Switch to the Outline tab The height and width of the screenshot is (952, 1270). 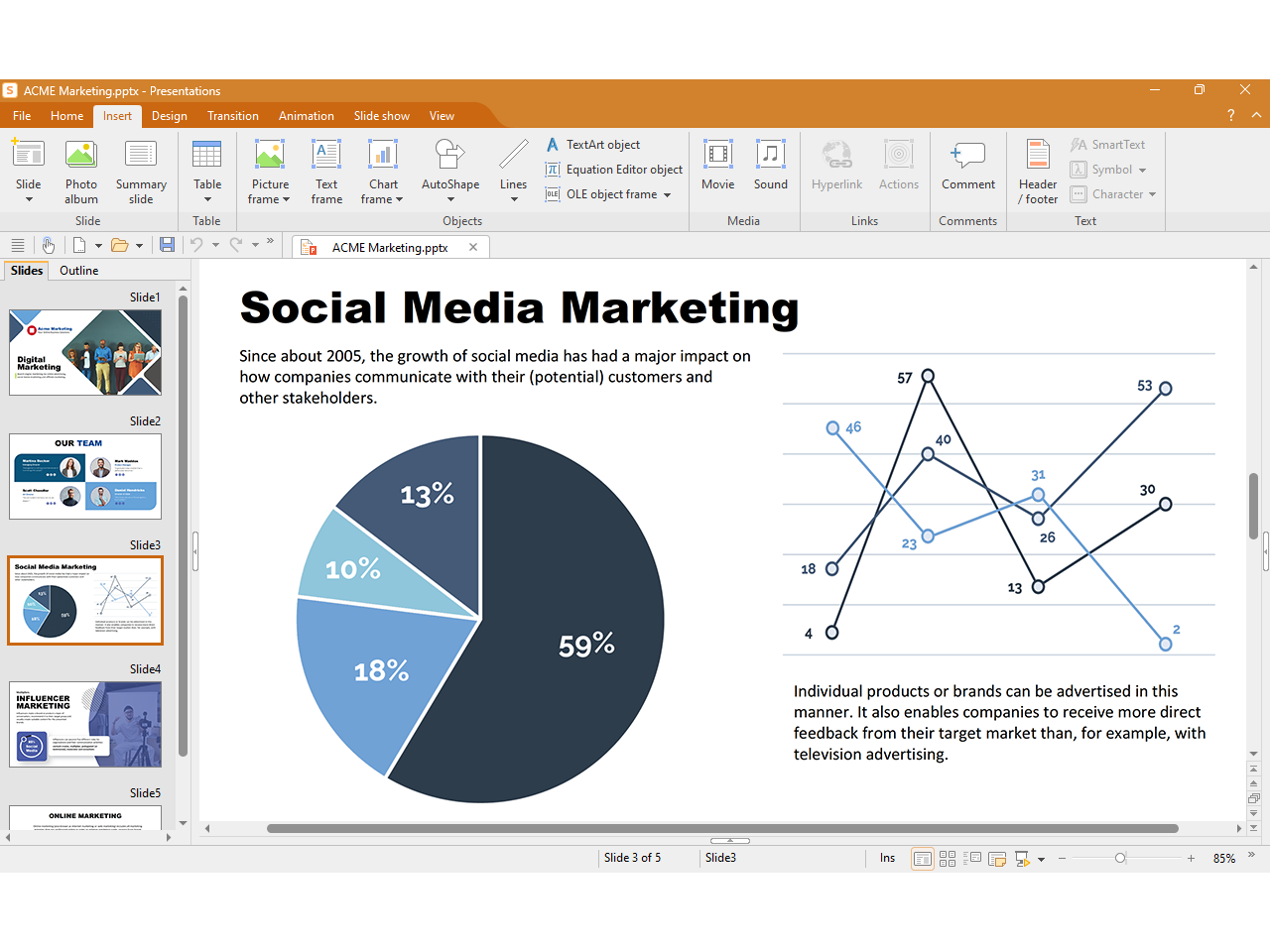click(x=78, y=271)
